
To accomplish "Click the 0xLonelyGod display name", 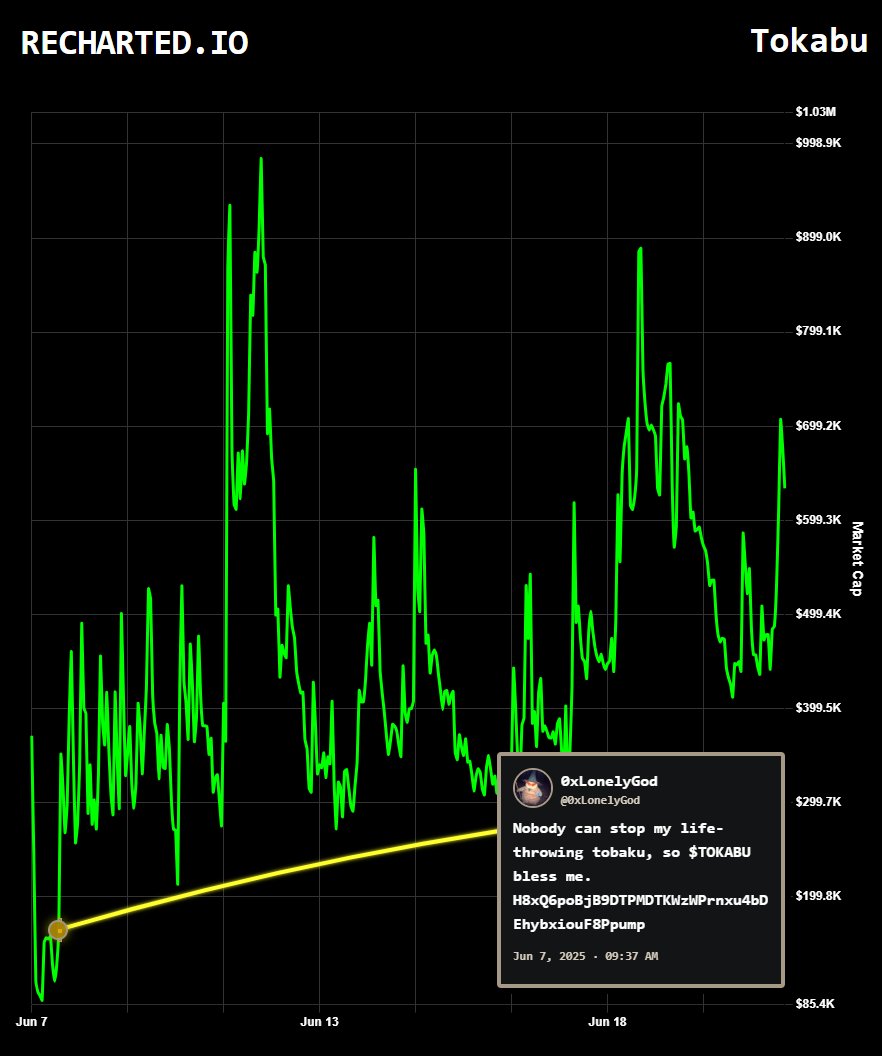I will pyautogui.click(x=609, y=781).
